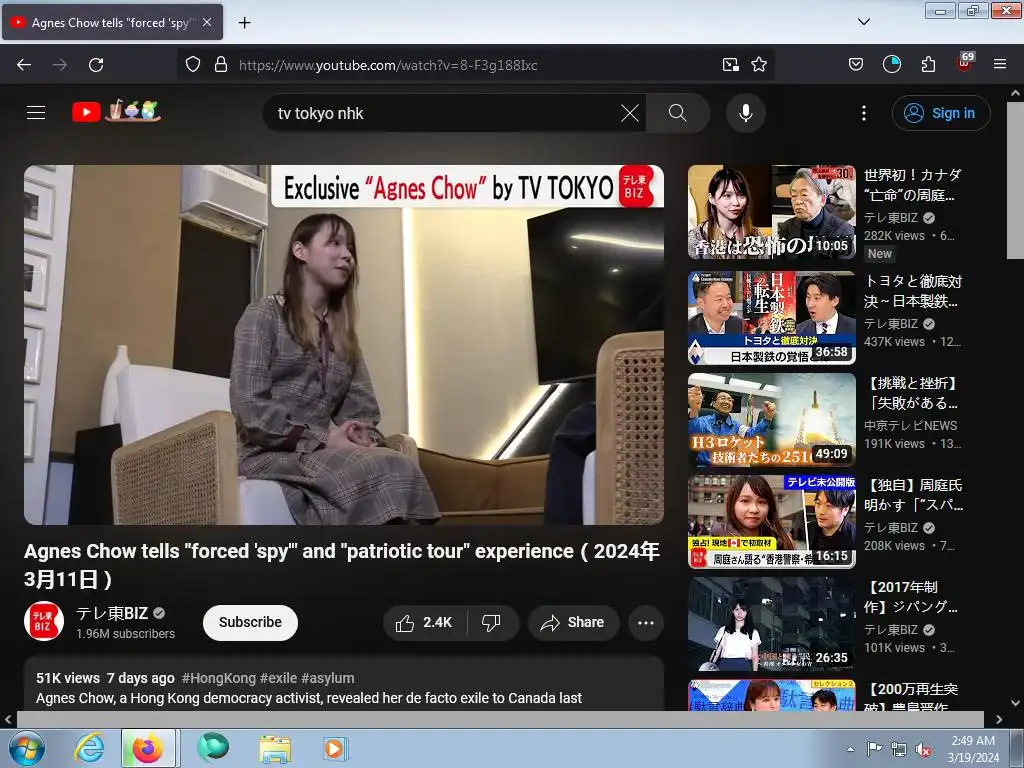Open the YouTube guide hamburger menu
The width and height of the screenshot is (1024, 768).
tap(36, 112)
